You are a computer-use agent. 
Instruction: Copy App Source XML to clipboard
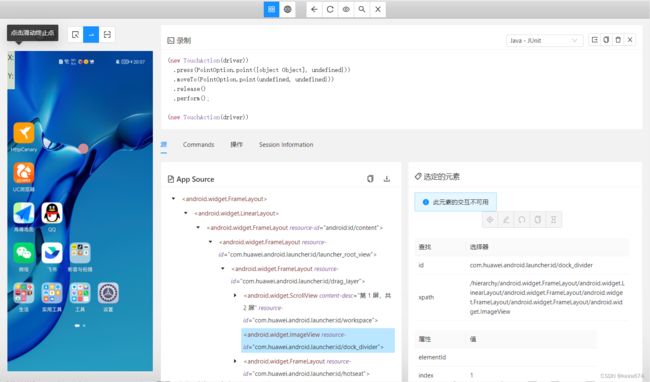click(x=370, y=179)
